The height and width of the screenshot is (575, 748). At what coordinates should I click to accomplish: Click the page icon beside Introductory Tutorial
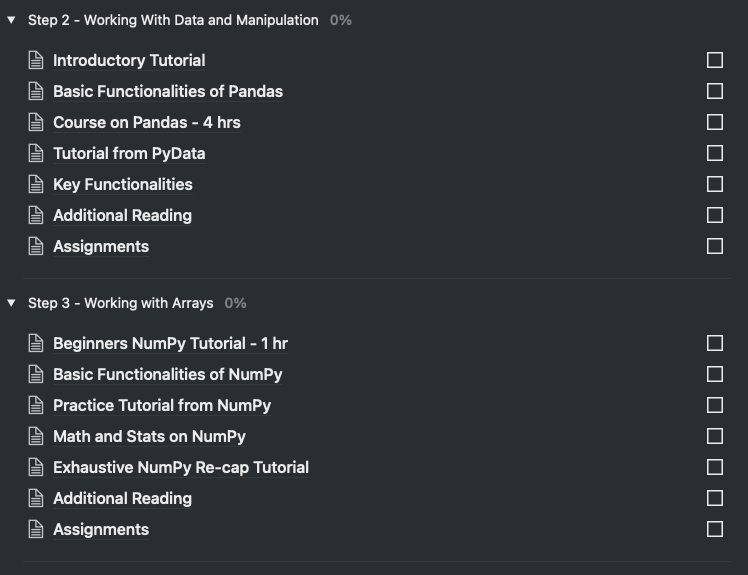36,61
